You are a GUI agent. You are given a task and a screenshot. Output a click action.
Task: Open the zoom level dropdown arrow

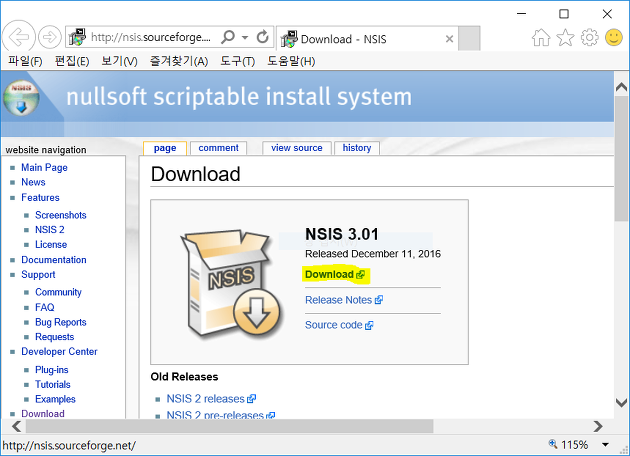pyautogui.click(x=605, y=445)
